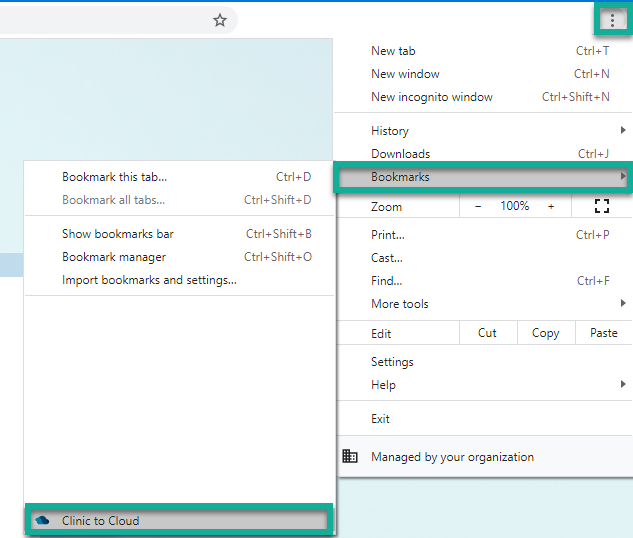Click the Chrome three-dot menu icon
Image resolution: width=633 pixels, height=538 pixels.
(612, 20)
